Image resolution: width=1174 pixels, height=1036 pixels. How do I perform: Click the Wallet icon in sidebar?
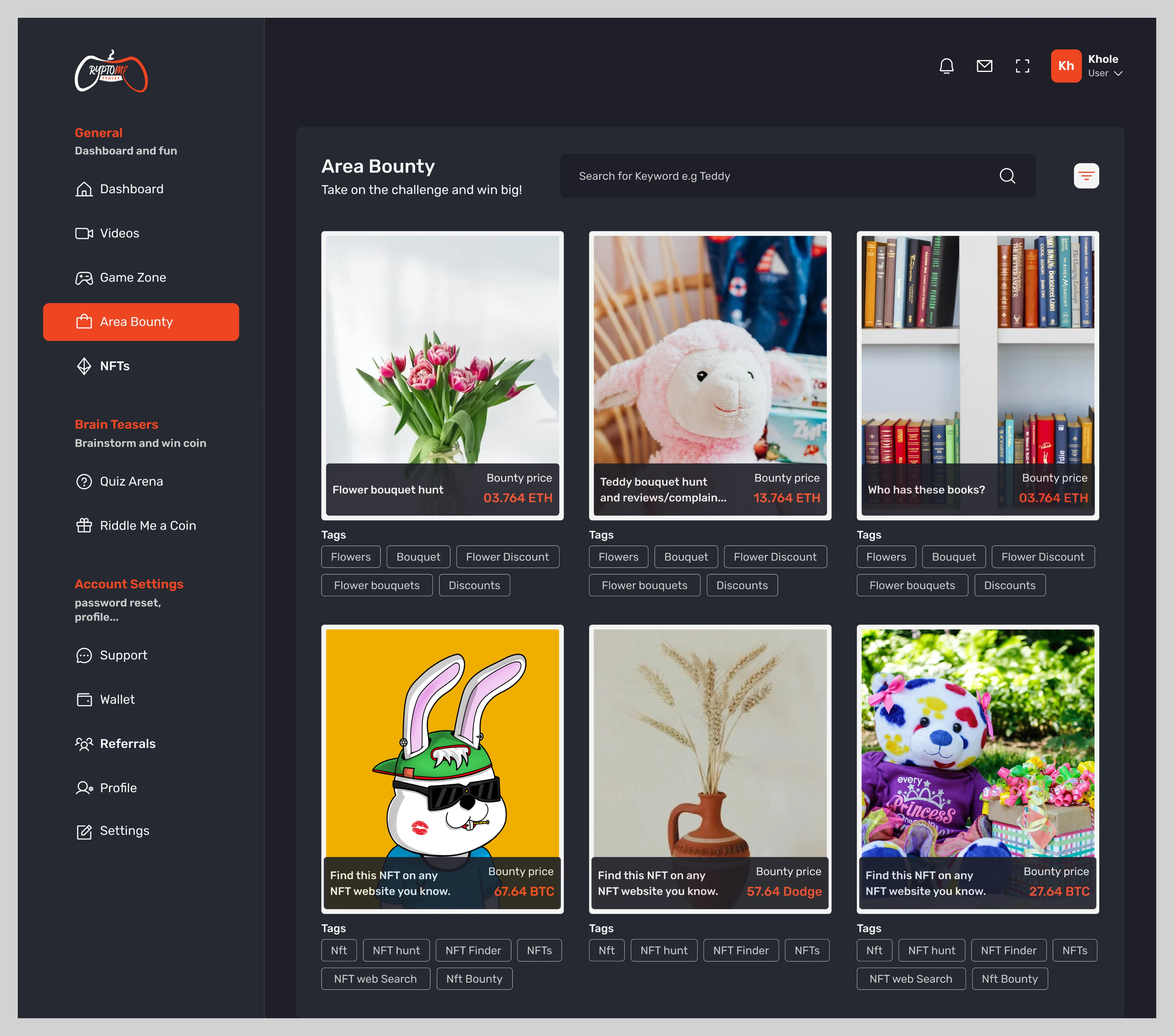[x=84, y=700]
